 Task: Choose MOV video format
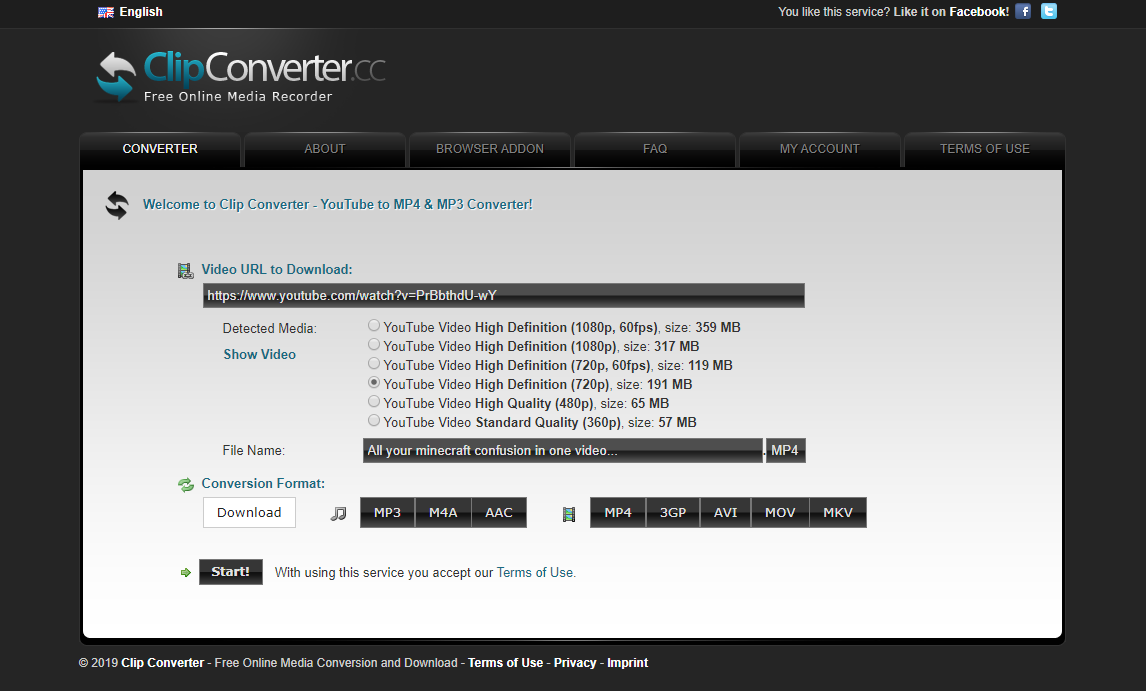pos(780,513)
